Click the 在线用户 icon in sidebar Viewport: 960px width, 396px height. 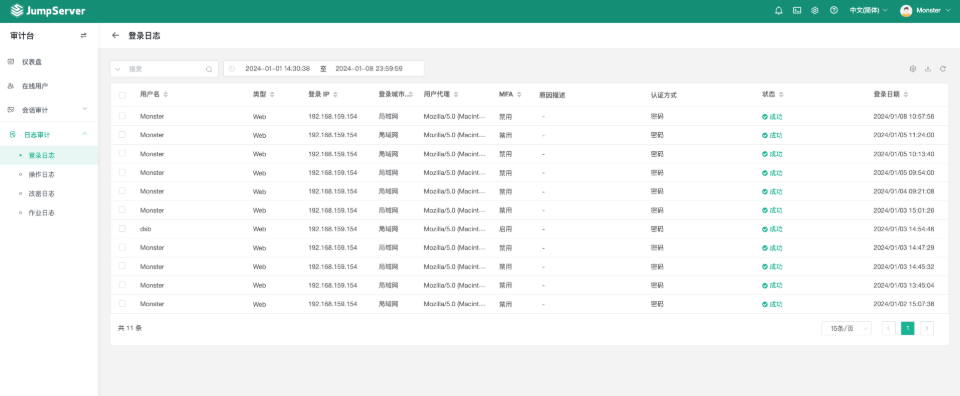(x=10, y=86)
